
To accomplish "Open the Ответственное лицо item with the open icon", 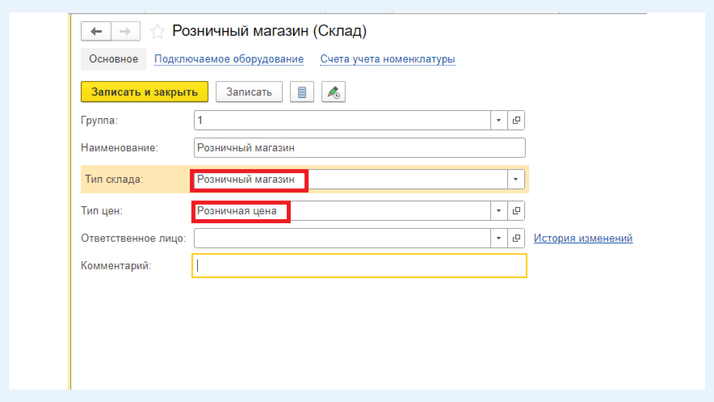I will click(516, 238).
